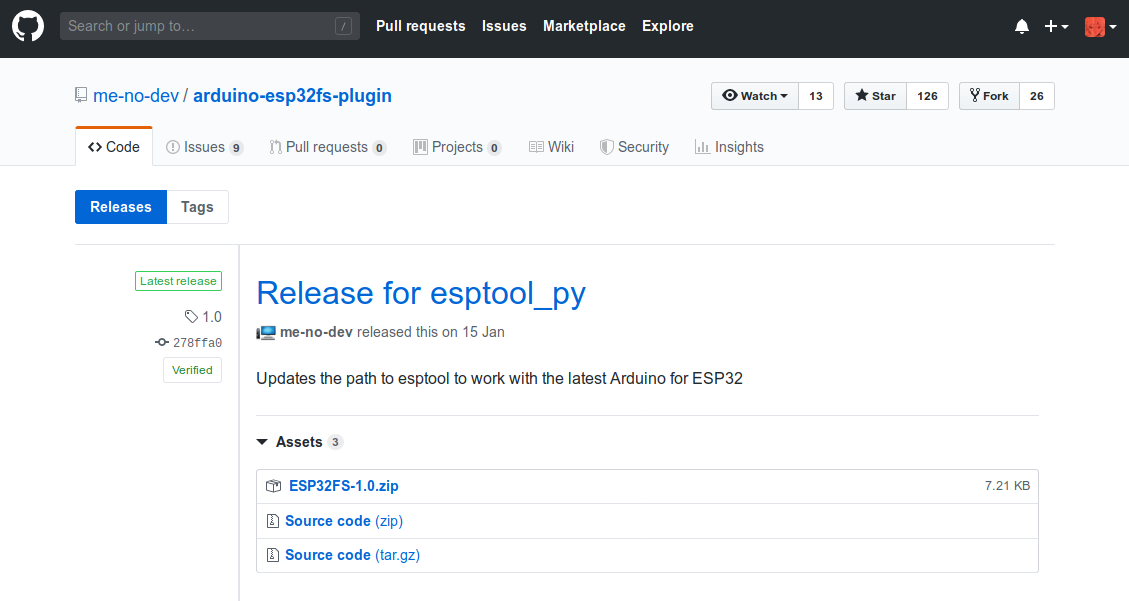Viewport: 1129px width, 601px height.
Task: Click the me-no-dev avatar beside release author
Action: click(266, 332)
